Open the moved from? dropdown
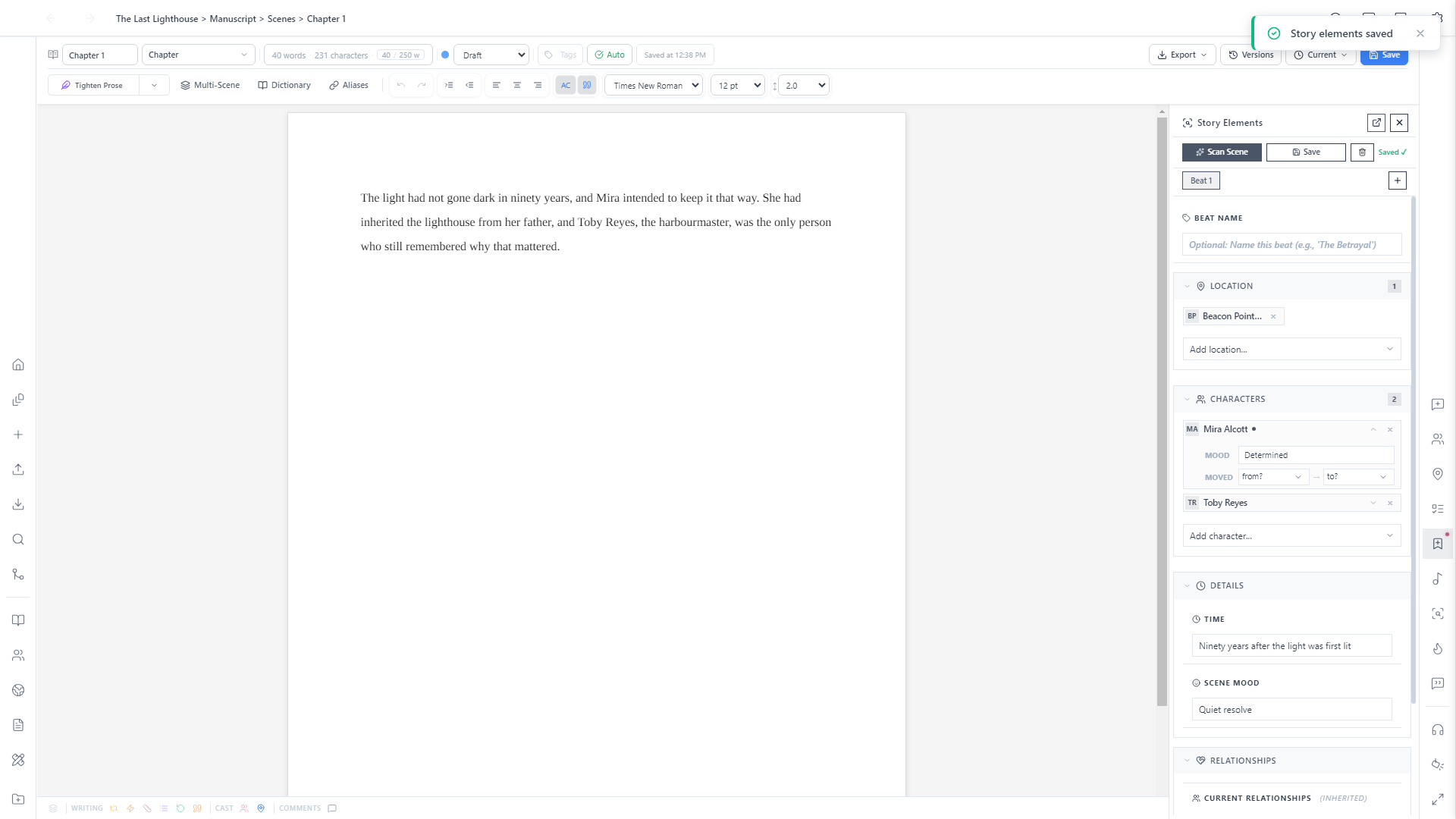 tap(1273, 477)
